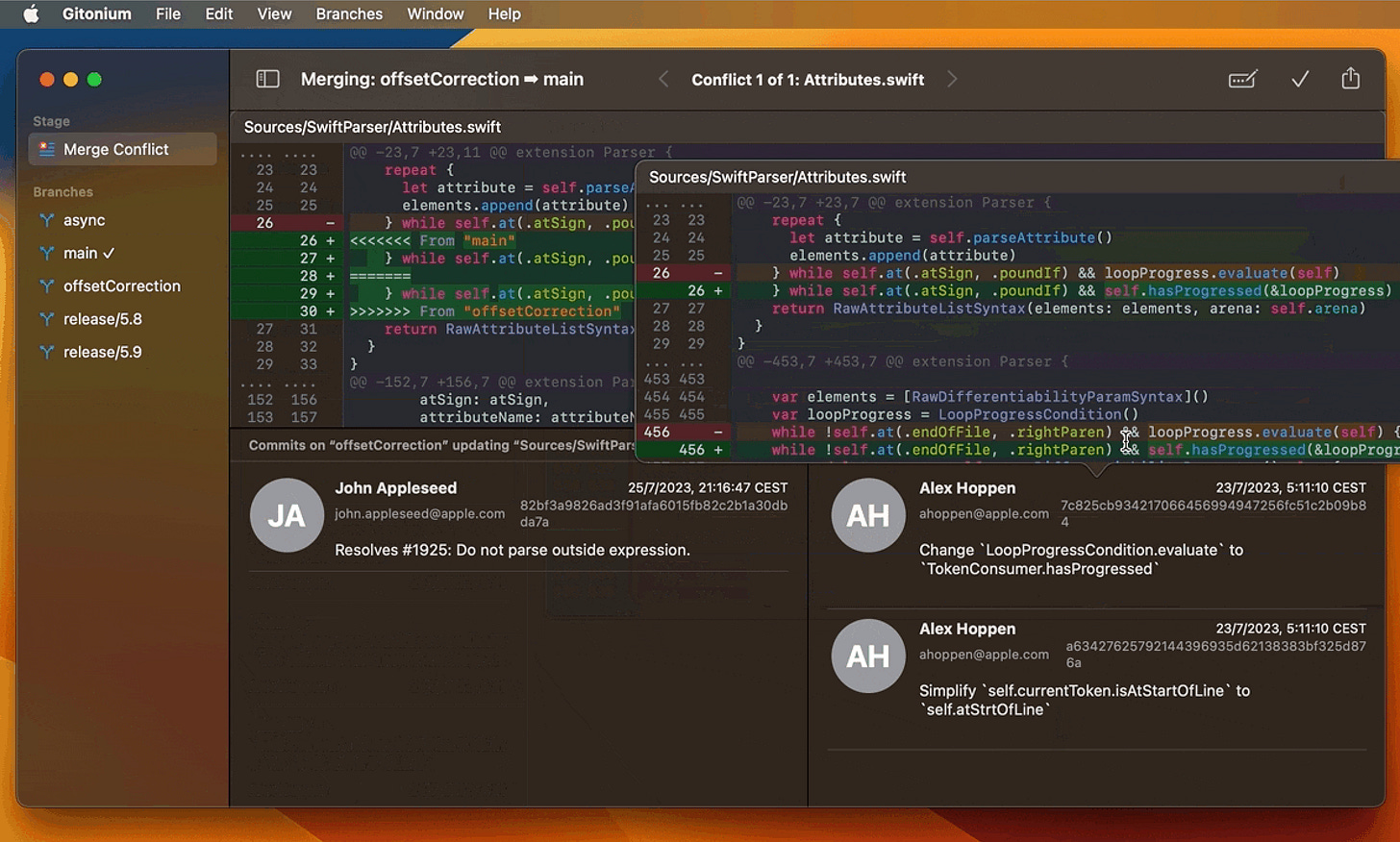The image size is (1400, 842).
Task: Go to next conflict chevron
Action: tap(952, 80)
